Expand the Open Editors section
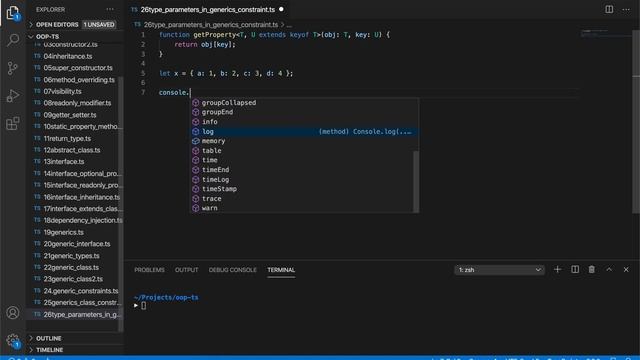This screenshot has height=360, width=640. (75, 24)
